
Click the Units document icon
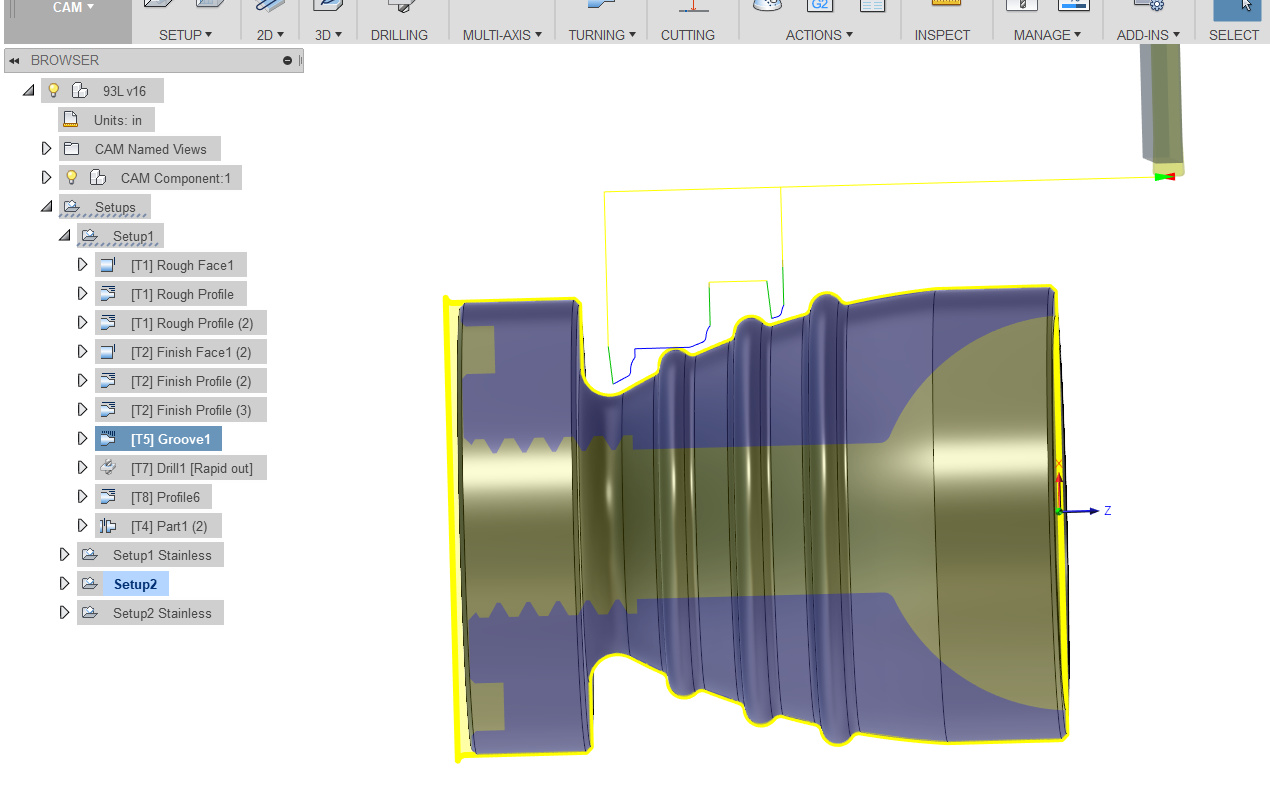click(70, 120)
